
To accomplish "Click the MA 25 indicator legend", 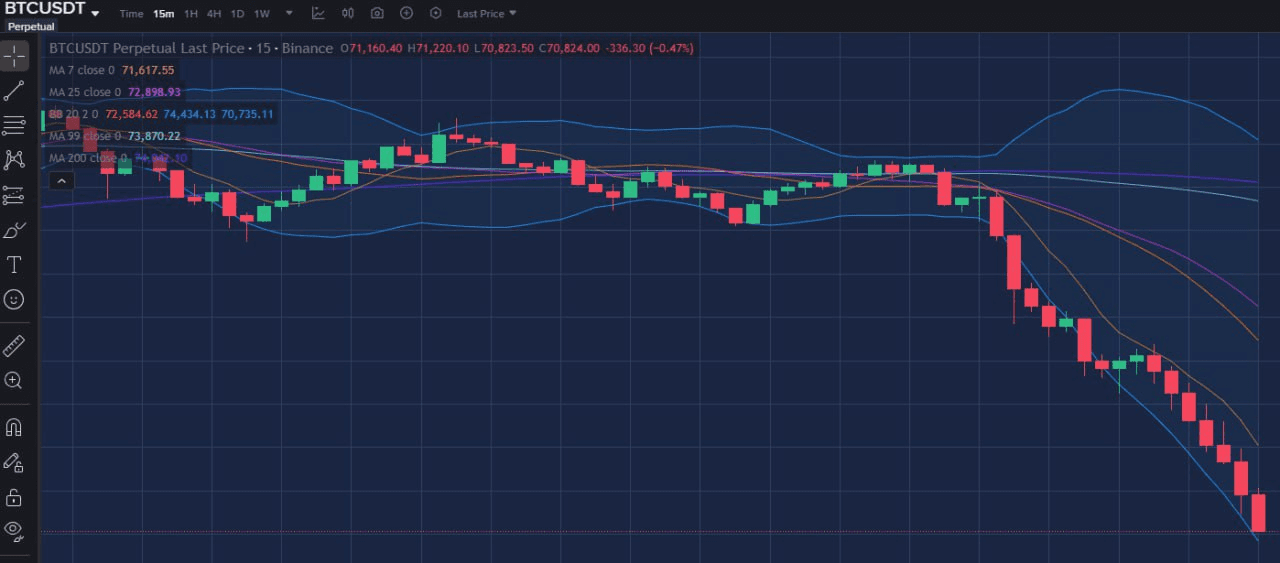I will tap(114, 92).
